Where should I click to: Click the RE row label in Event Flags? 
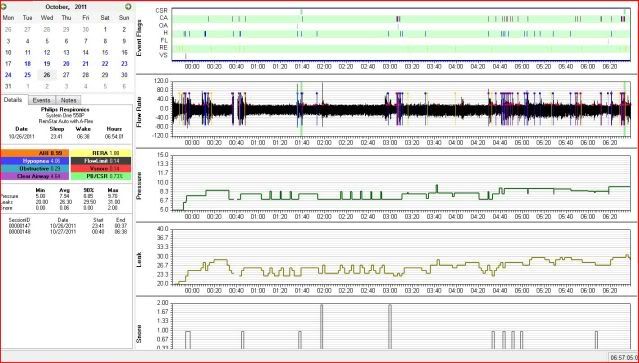[x=164, y=48]
